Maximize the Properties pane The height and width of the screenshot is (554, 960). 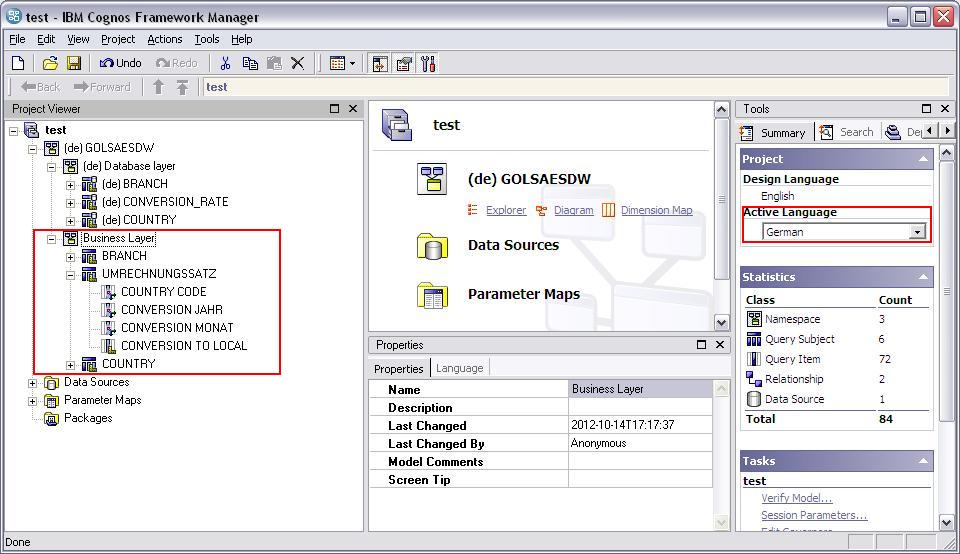701,345
